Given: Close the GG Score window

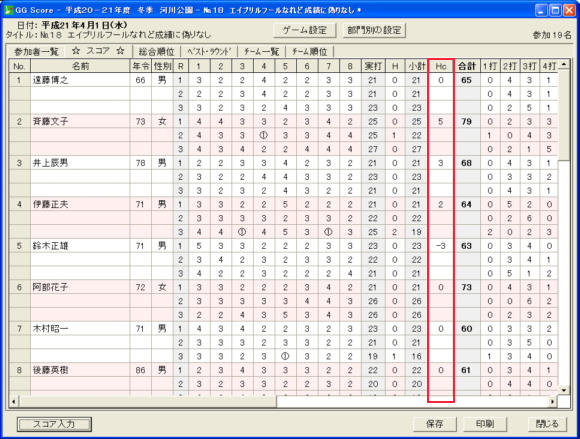Looking at the screenshot, I should 569,10.
